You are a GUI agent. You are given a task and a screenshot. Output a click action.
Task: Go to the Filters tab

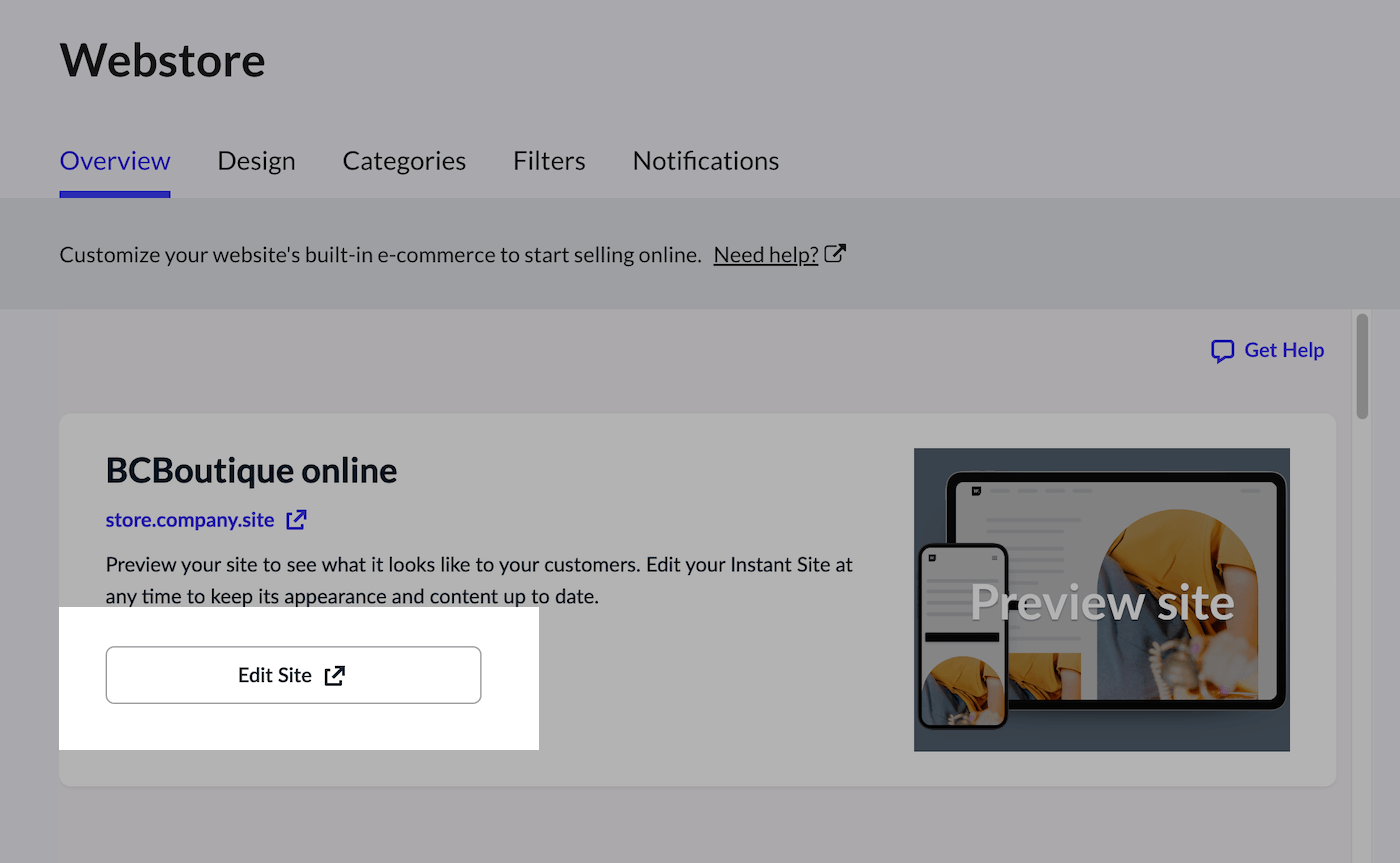click(x=549, y=161)
